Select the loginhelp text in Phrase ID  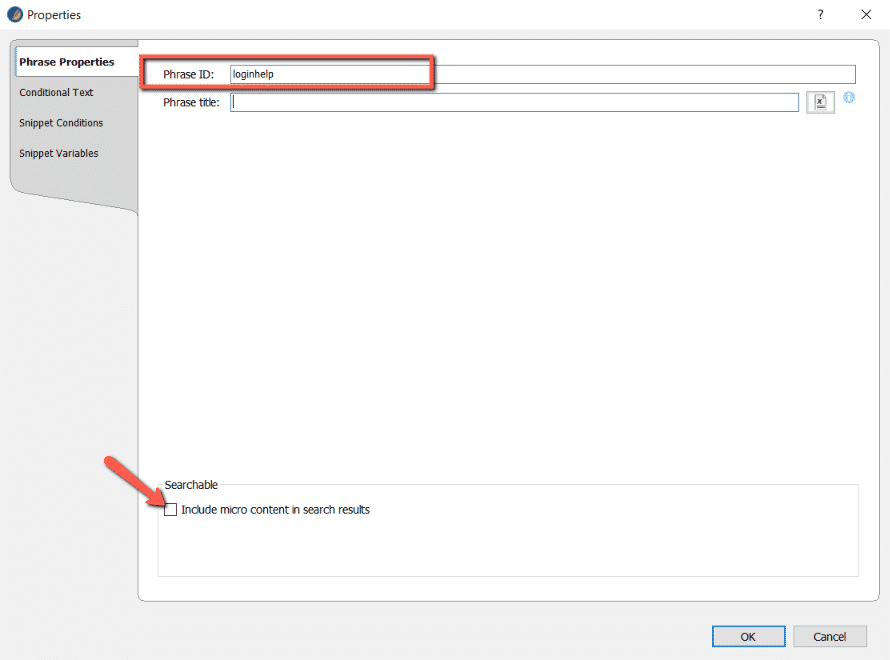pyautogui.click(x=251, y=73)
